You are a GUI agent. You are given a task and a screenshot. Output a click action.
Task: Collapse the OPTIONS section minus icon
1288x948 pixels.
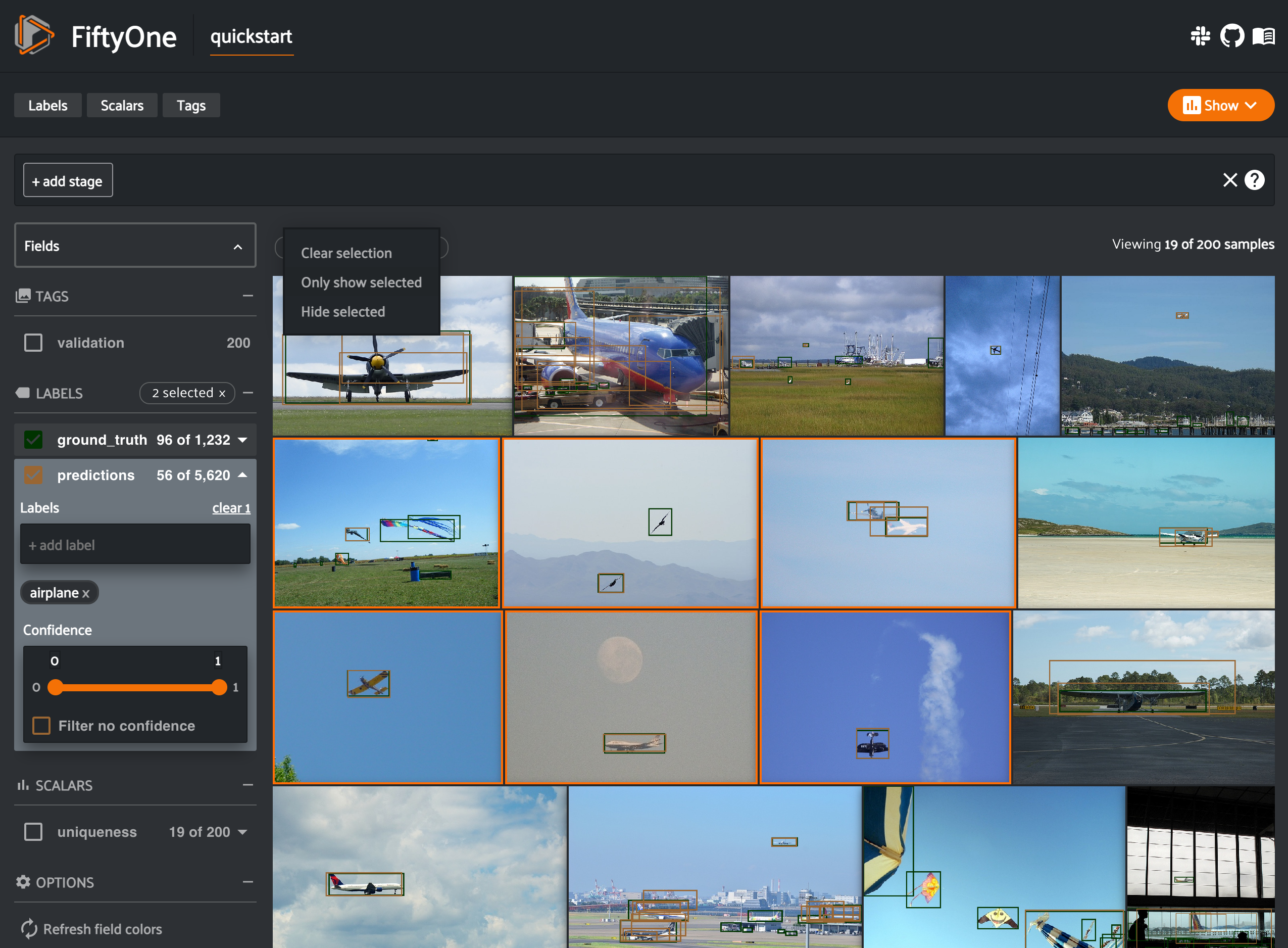click(247, 881)
